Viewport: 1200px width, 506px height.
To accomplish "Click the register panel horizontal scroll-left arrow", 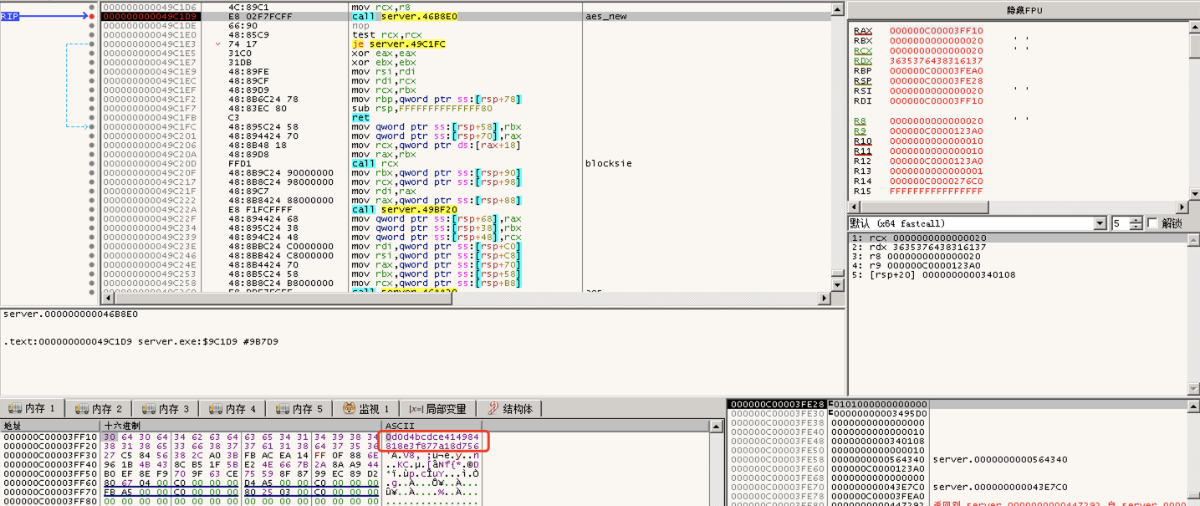I will pyautogui.click(x=855, y=207).
